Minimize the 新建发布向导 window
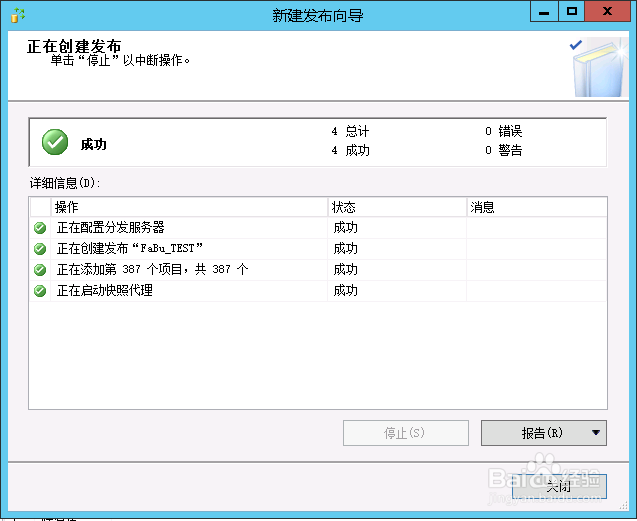This screenshot has width=637, height=521. click(544, 12)
